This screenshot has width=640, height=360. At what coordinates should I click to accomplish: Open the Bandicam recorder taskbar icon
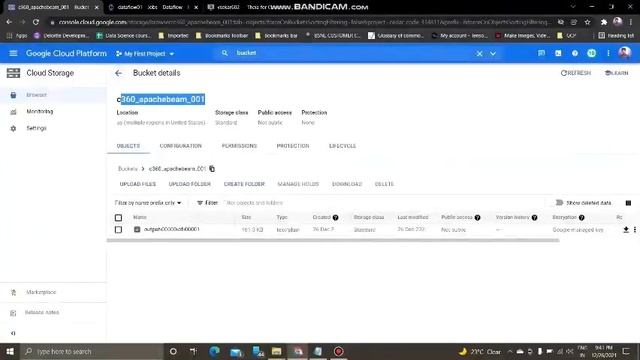338,351
